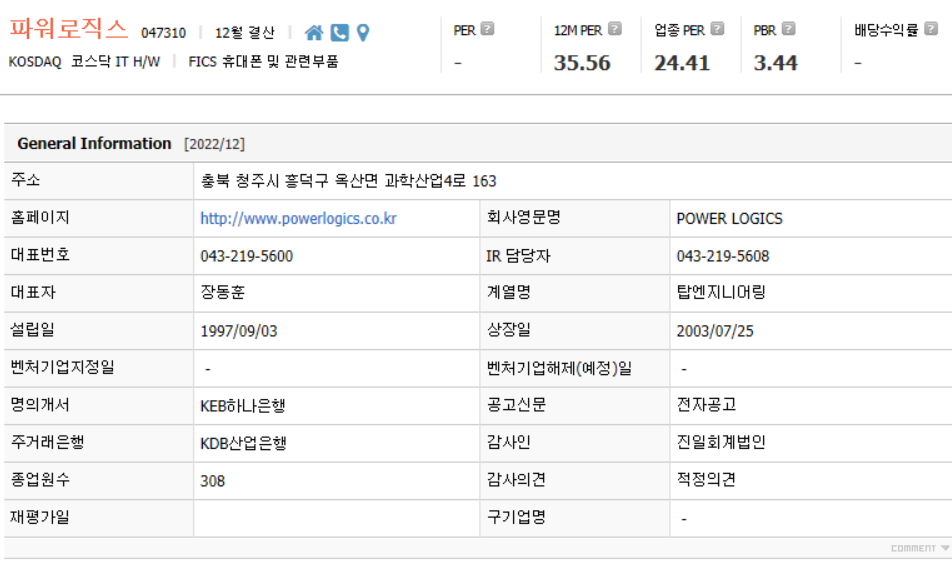Open the powerlogics.co.kr homepage link

pyautogui.click(x=298, y=218)
